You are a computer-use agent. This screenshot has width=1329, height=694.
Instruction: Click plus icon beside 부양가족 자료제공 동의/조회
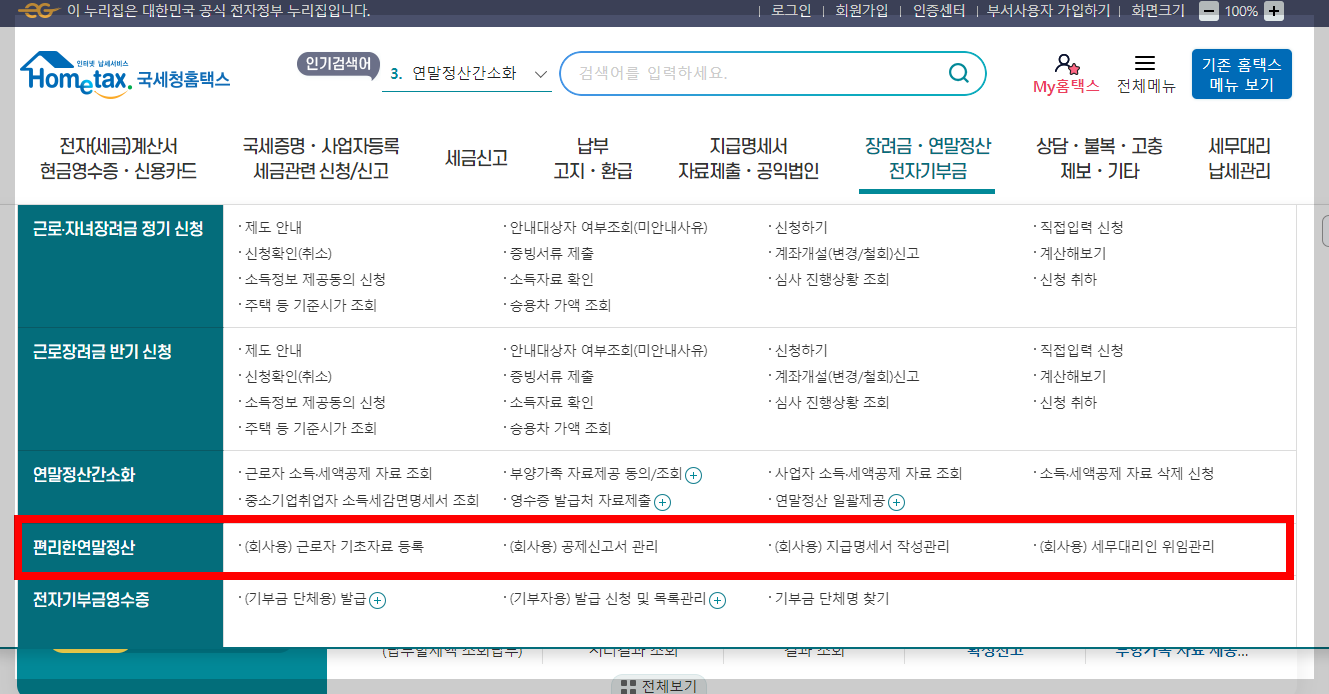(x=693, y=475)
